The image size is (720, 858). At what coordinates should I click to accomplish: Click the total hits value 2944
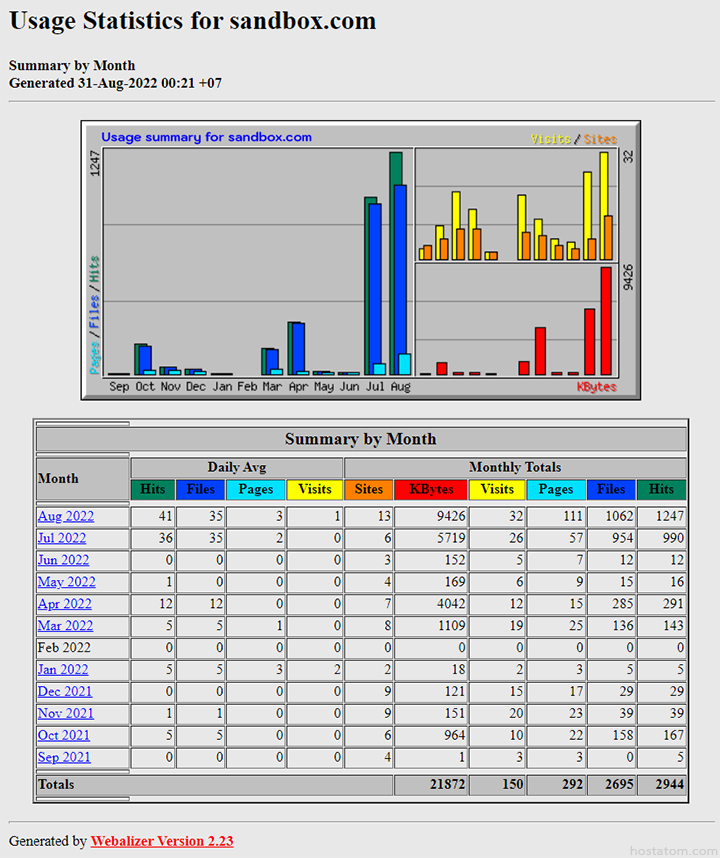pyautogui.click(x=664, y=785)
